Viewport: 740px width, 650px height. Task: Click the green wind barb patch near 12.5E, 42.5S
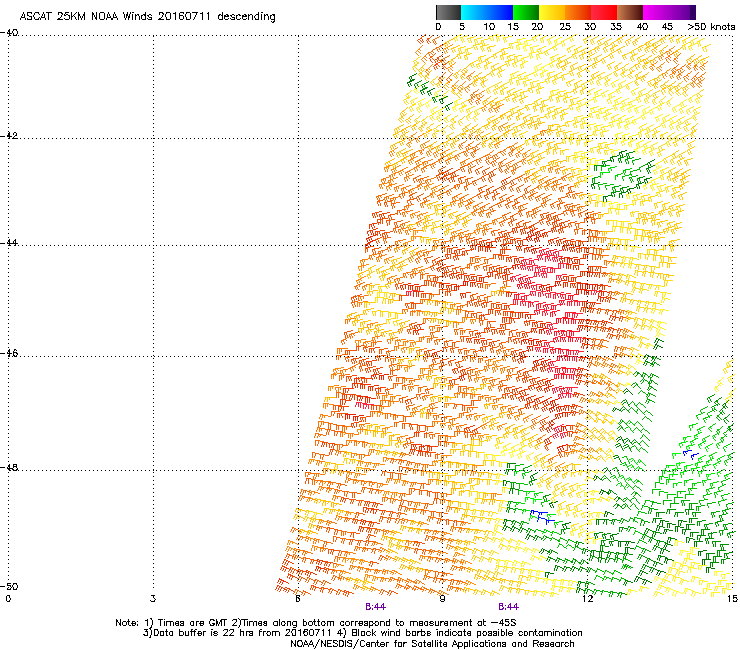(623, 175)
